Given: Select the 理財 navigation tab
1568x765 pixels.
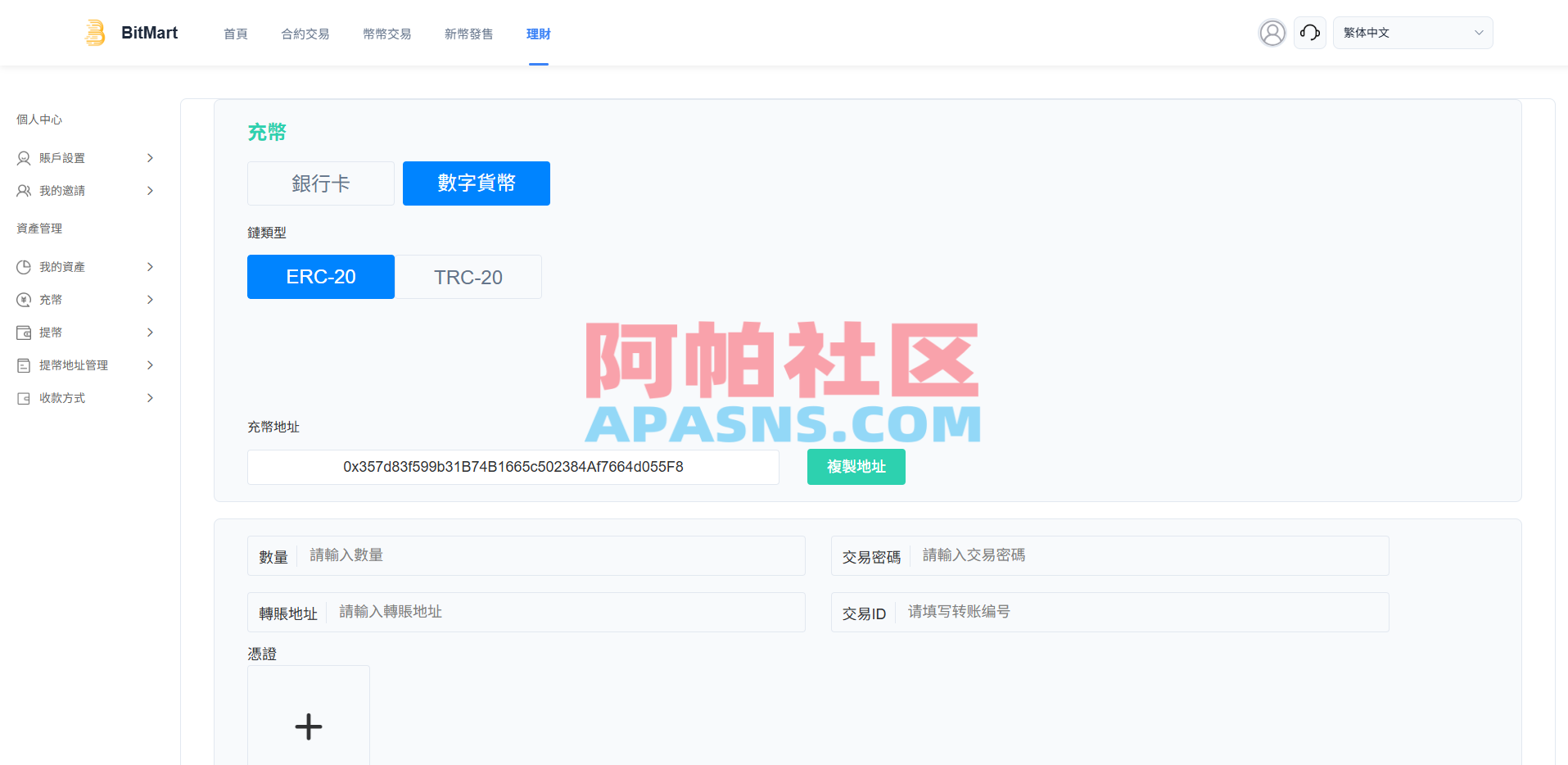Looking at the screenshot, I should coord(539,34).
